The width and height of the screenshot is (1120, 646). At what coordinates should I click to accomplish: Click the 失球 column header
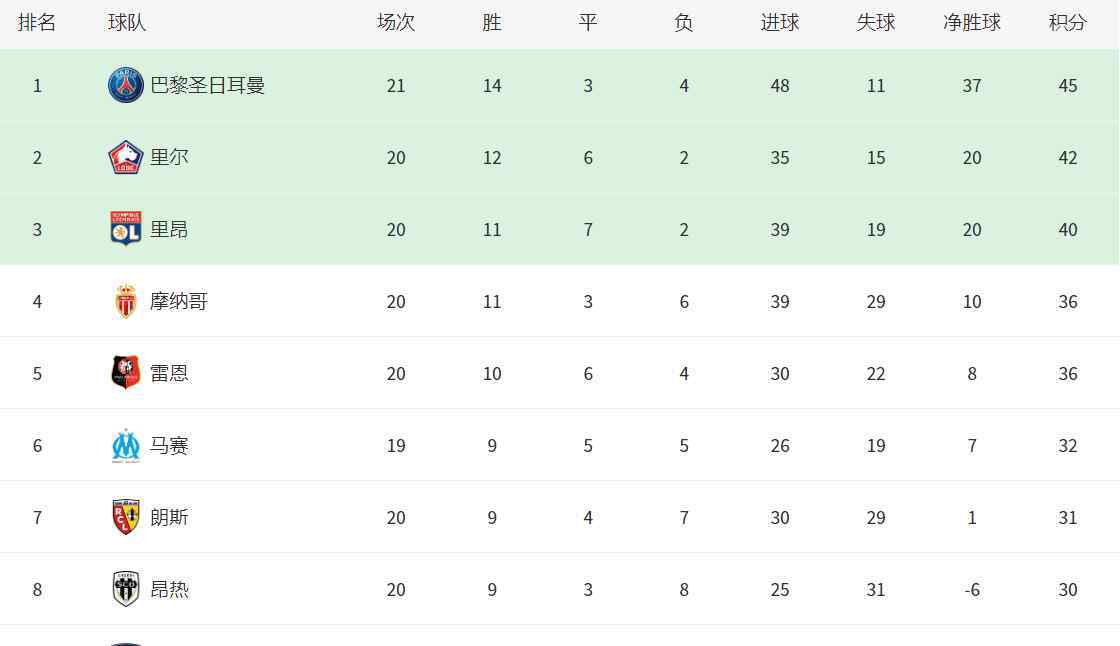pyautogui.click(x=876, y=23)
